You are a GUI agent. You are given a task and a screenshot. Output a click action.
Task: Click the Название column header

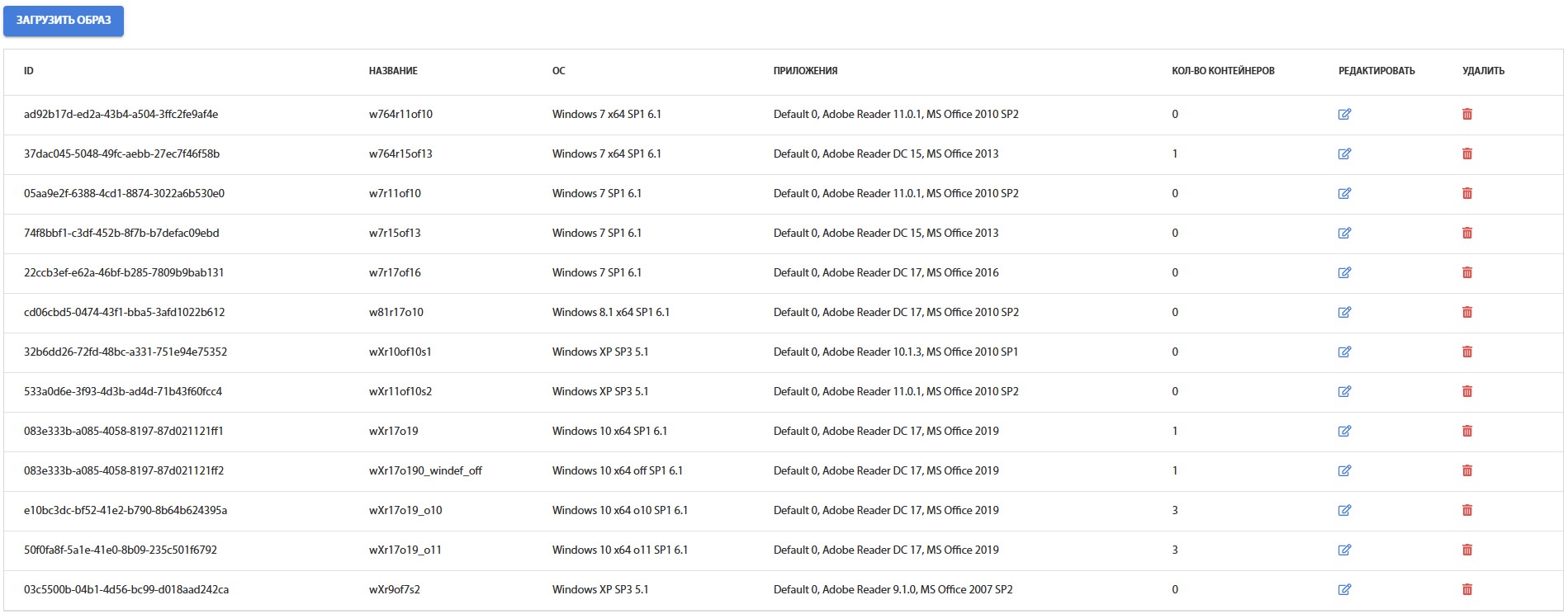click(x=393, y=71)
